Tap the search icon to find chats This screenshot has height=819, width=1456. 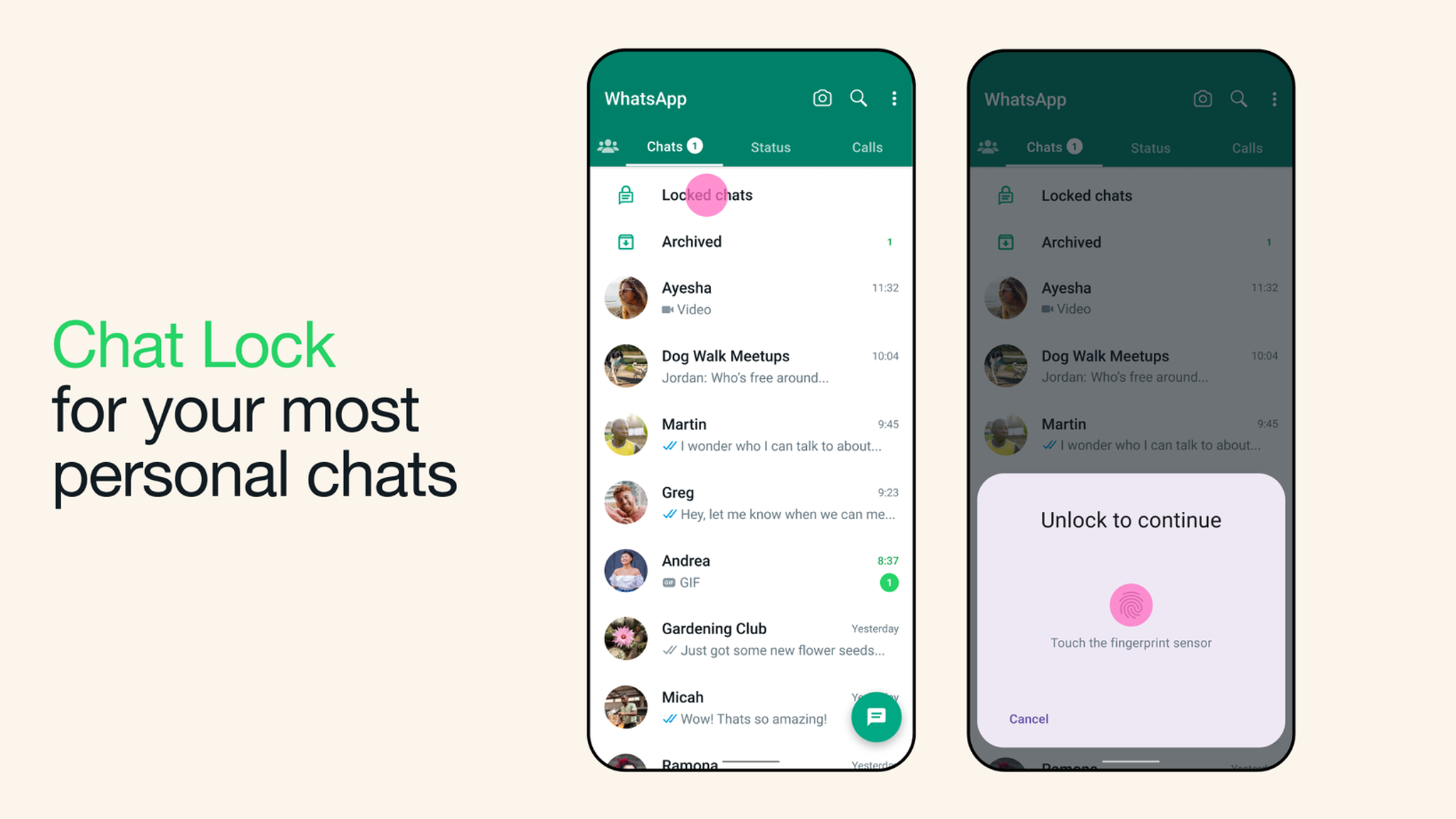point(857,98)
